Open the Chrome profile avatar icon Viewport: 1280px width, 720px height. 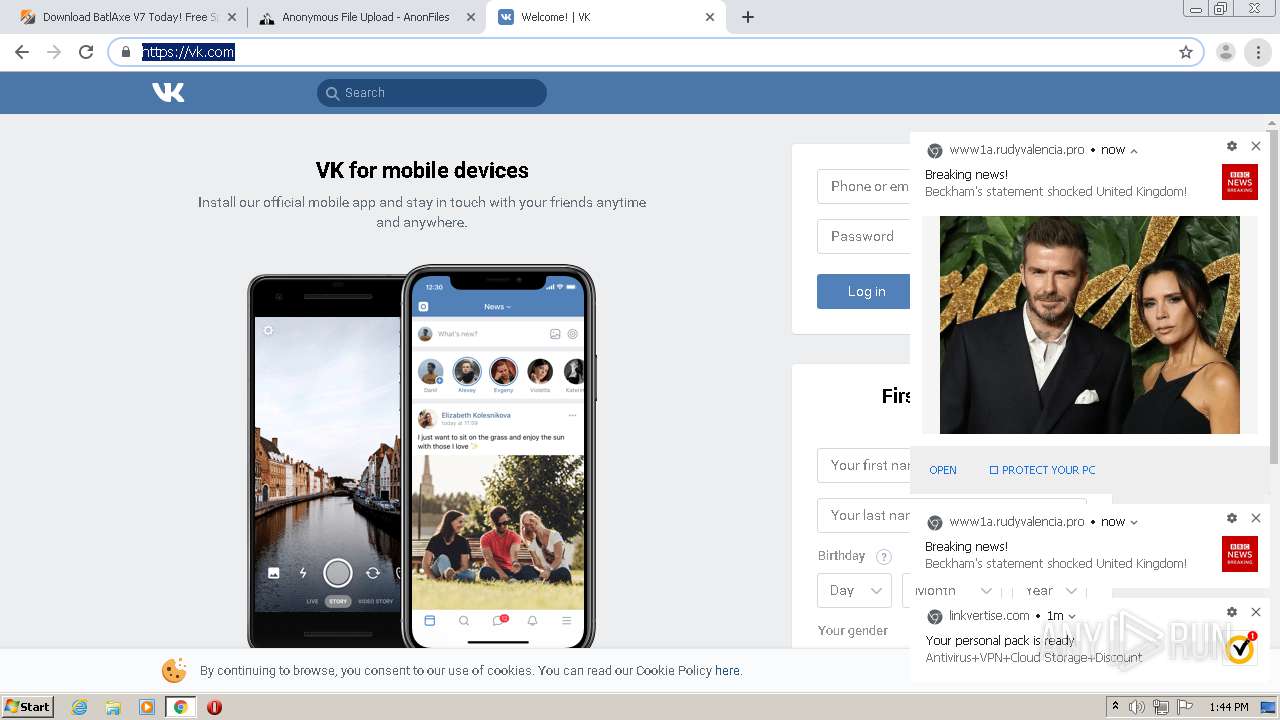point(1226,52)
